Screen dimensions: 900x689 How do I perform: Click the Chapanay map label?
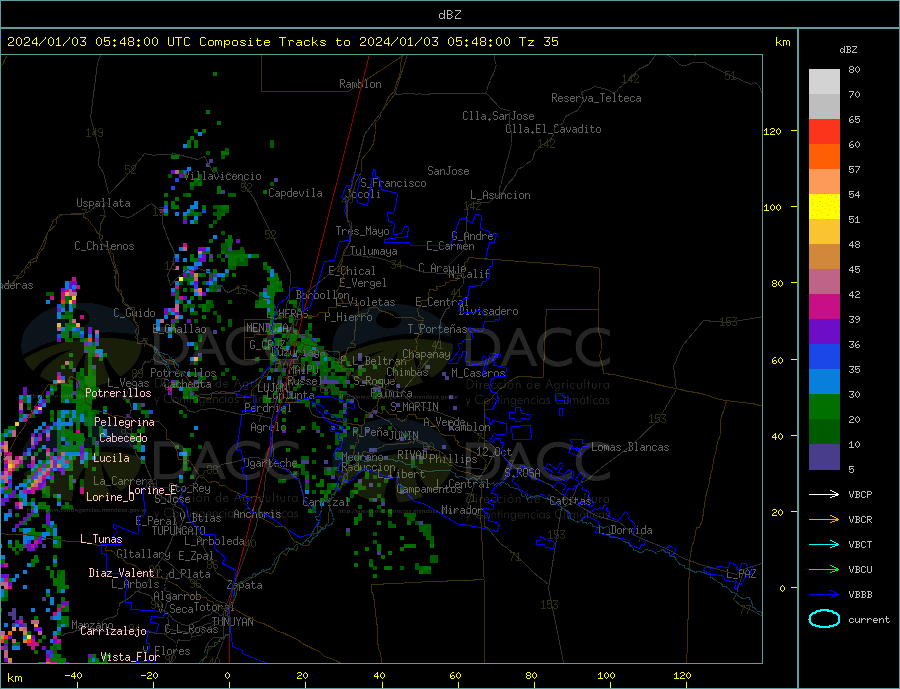[x=426, y=354]
